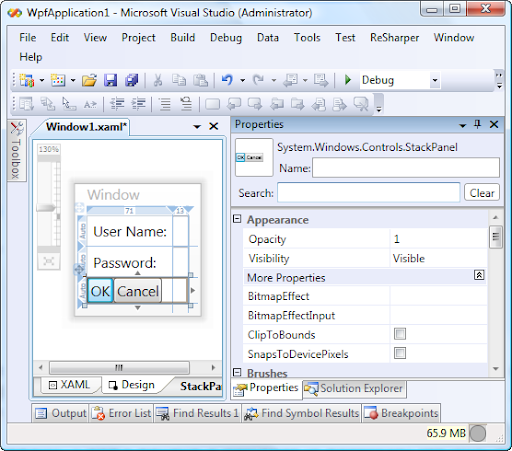Open the Properties window position dropdown
The height and width of the screenshot is (451, 512).
click(462, 126)
